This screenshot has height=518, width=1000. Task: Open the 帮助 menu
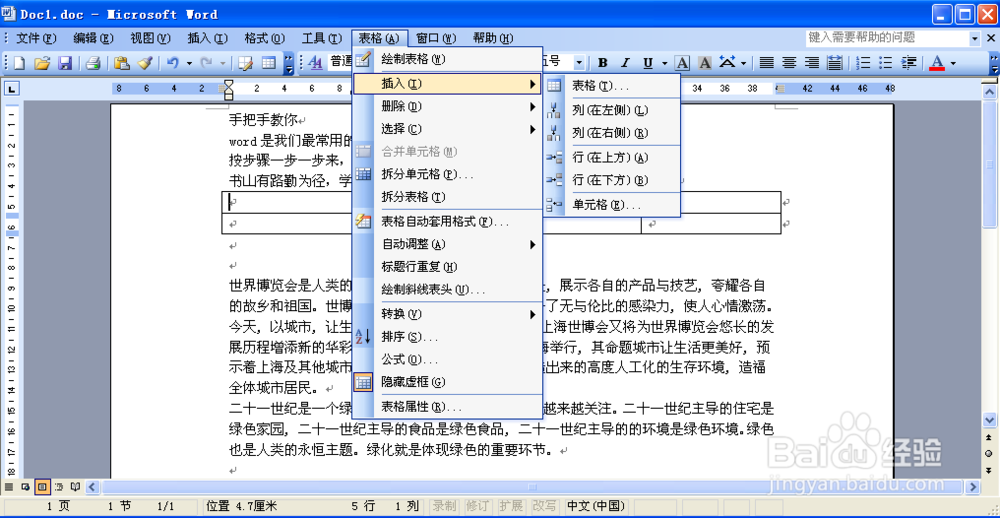[x=493, y=38]
